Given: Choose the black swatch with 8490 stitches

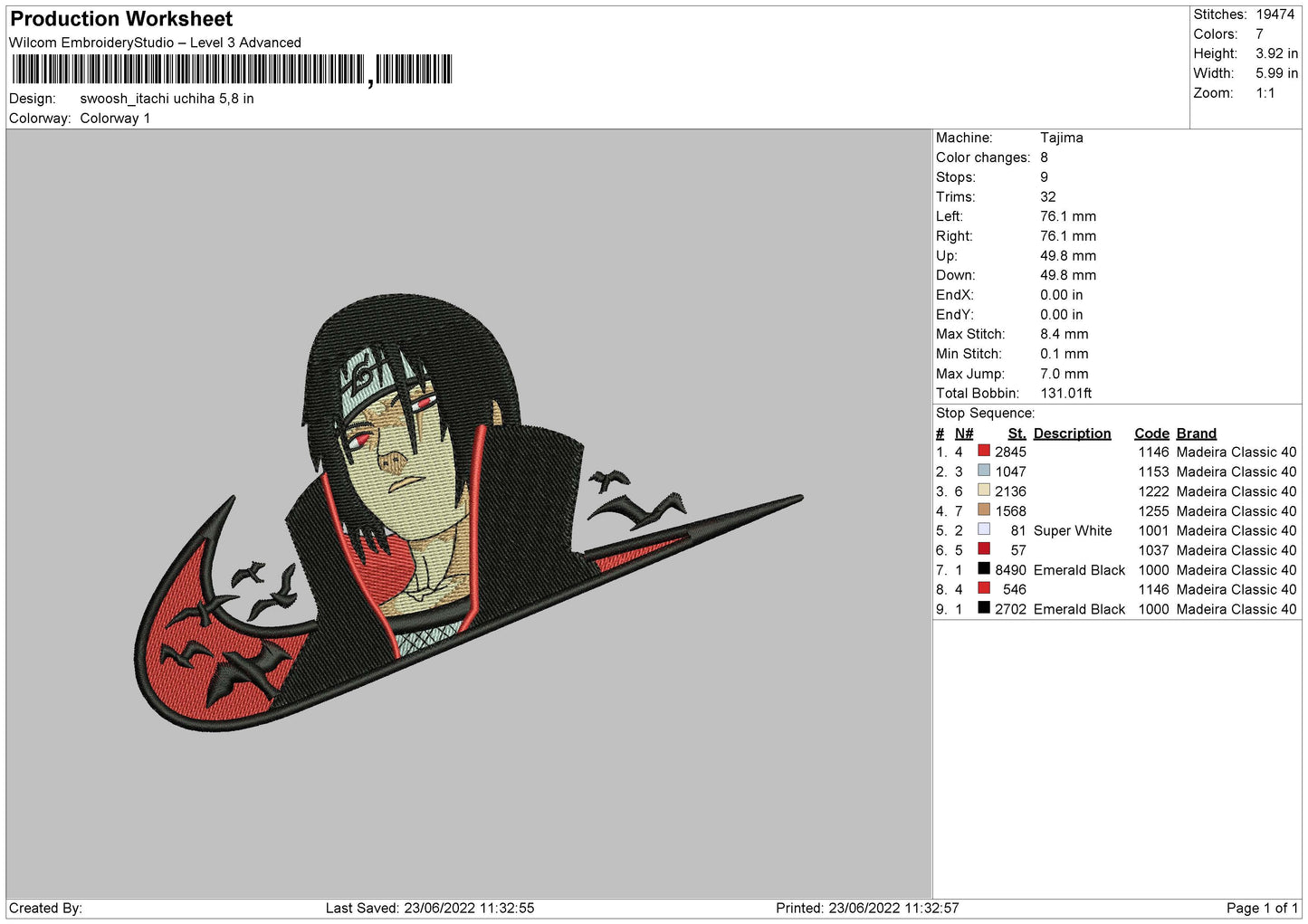Looking at the screenshot, I should pyautogui.click(x=983, y=569).
